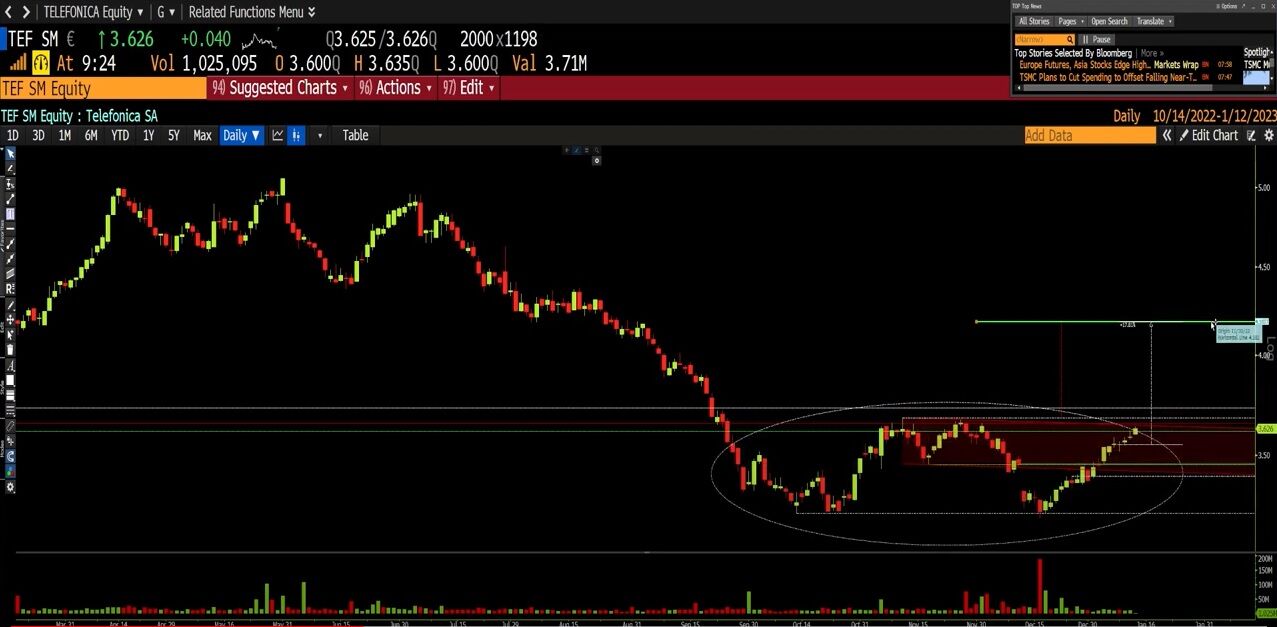
Task: Click the green horizontal line label 4.19
Action: tap(1262, 322)
